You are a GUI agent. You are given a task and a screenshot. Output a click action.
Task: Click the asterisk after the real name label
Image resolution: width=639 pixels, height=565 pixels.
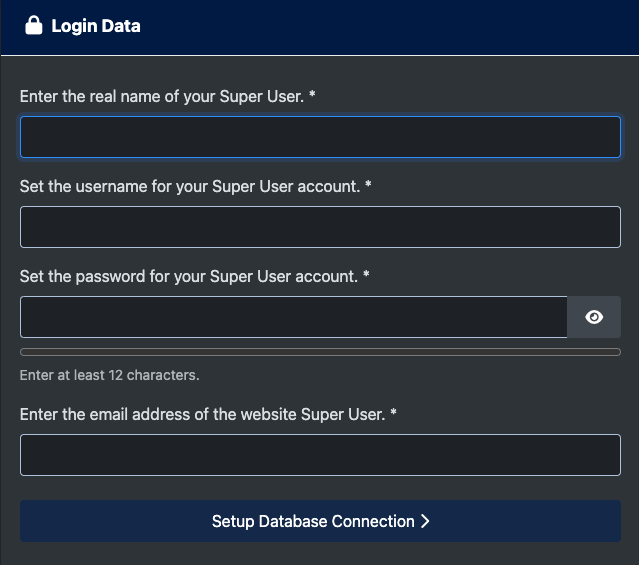(313, 96)
